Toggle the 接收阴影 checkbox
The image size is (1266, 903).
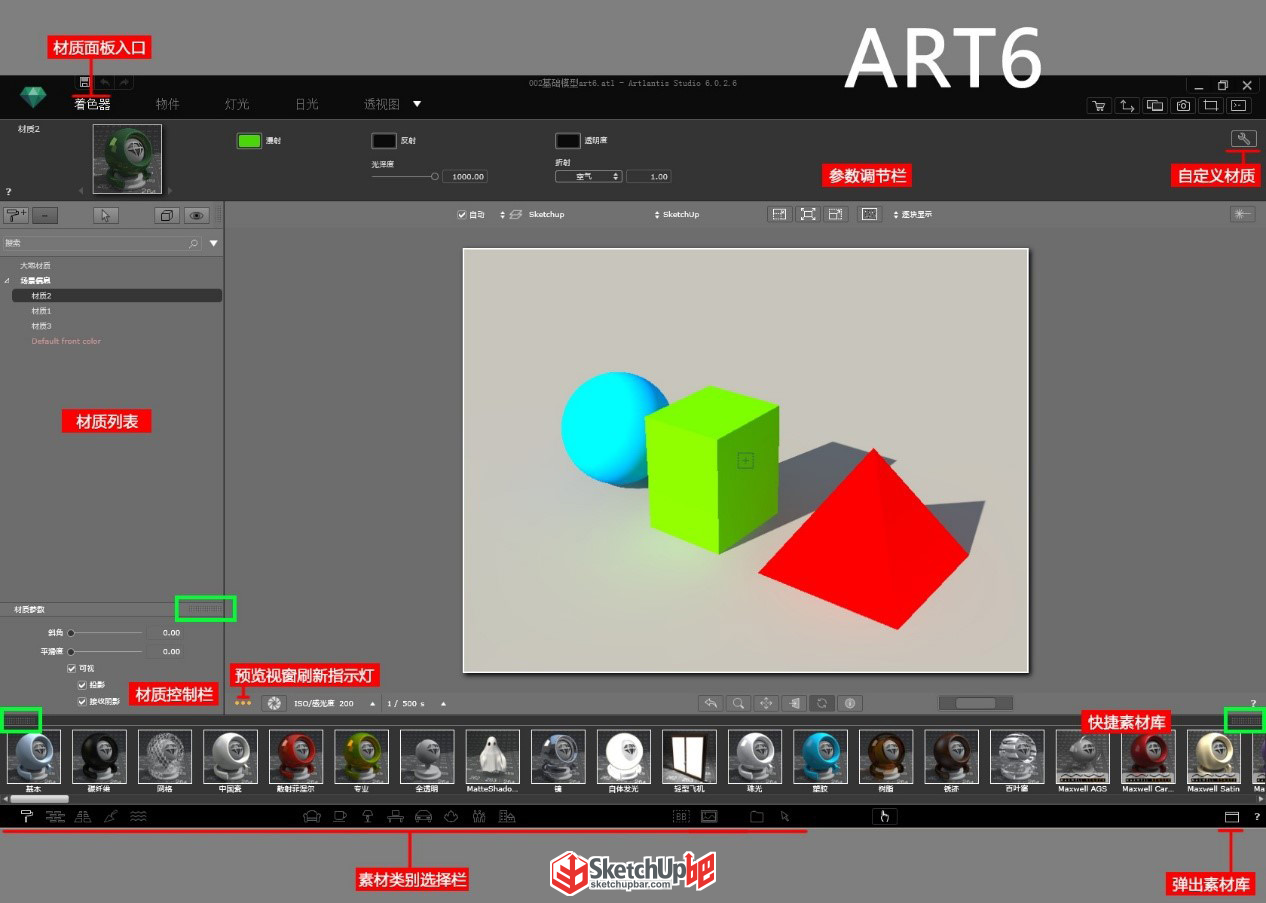[82, 701]
